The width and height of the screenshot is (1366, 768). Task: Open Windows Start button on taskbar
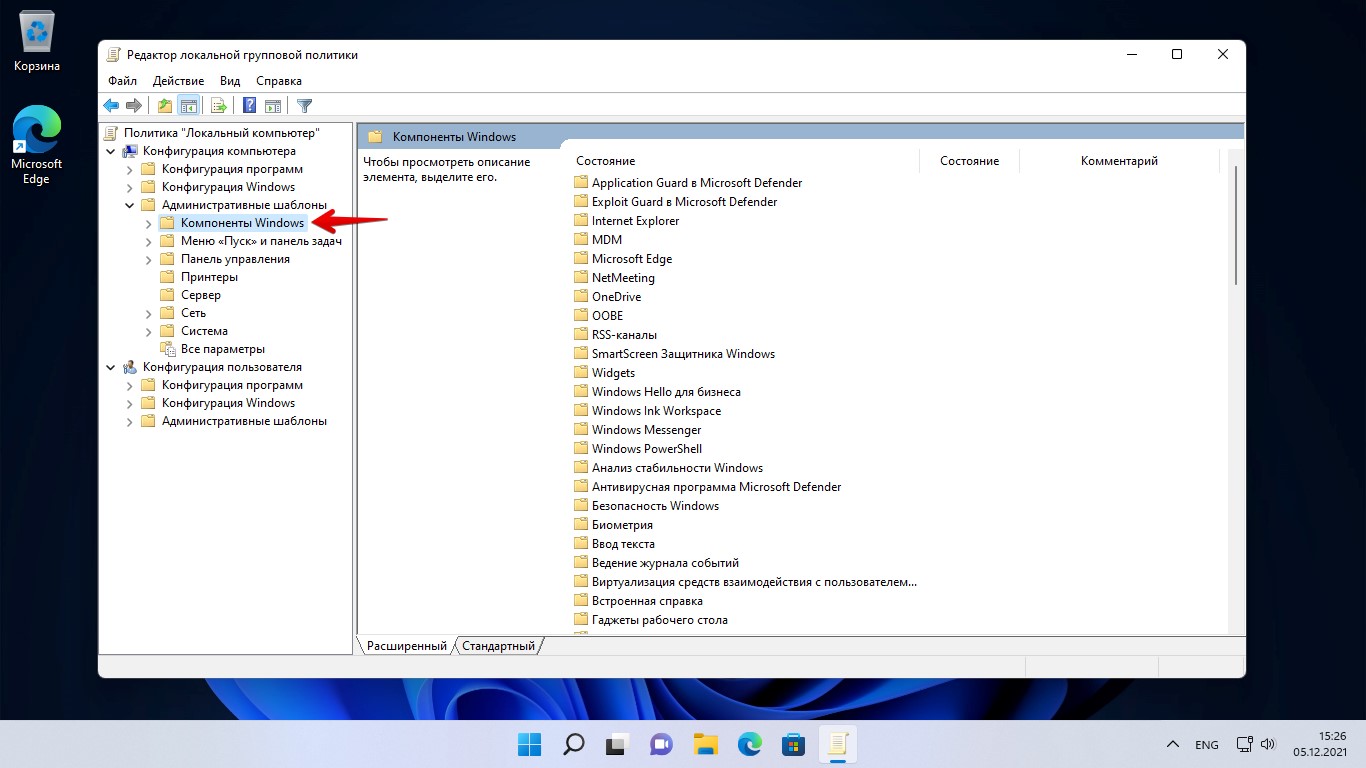click(x=529, y=744)
